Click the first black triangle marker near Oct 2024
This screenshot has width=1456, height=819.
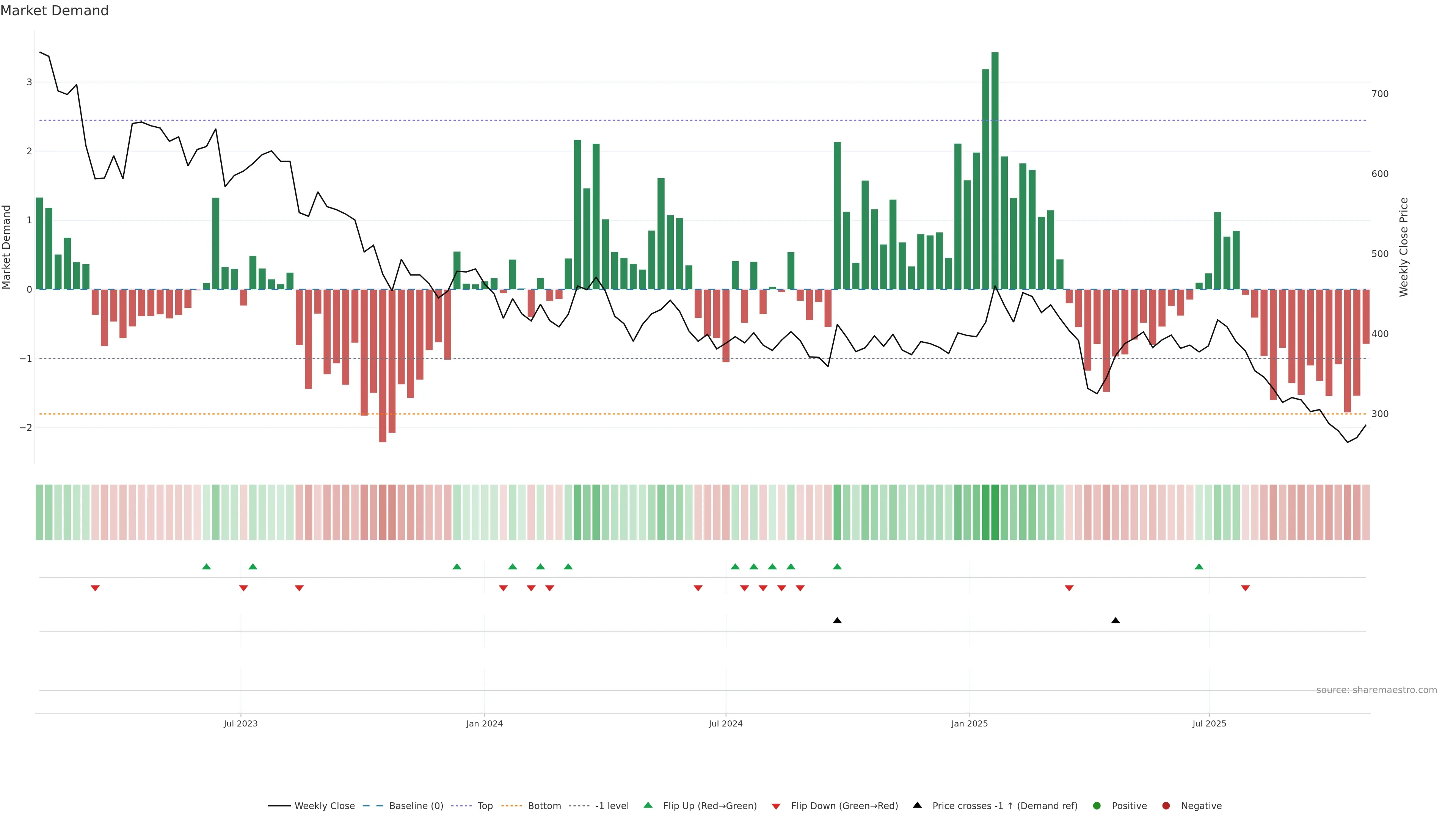tap(837, 621)
